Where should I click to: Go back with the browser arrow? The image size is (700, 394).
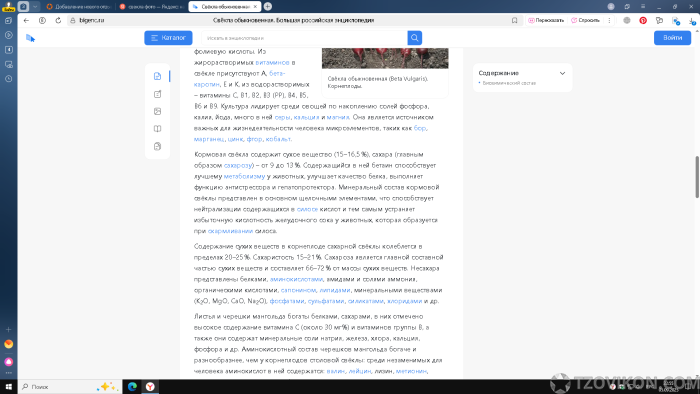pyautogui.click(x=26, y=21)
